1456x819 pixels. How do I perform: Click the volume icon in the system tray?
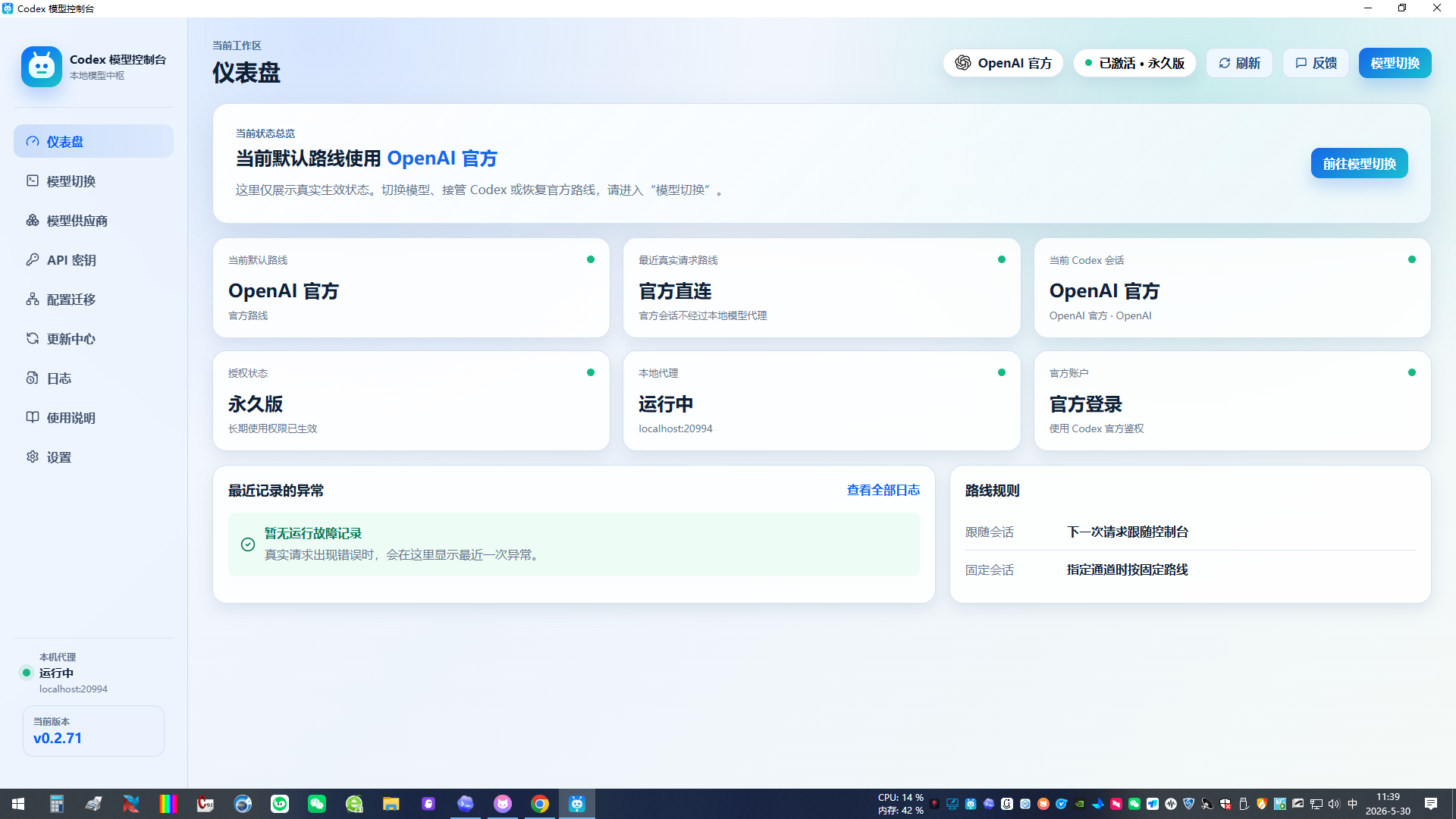pyautogui.click(x=1335, y=804)
